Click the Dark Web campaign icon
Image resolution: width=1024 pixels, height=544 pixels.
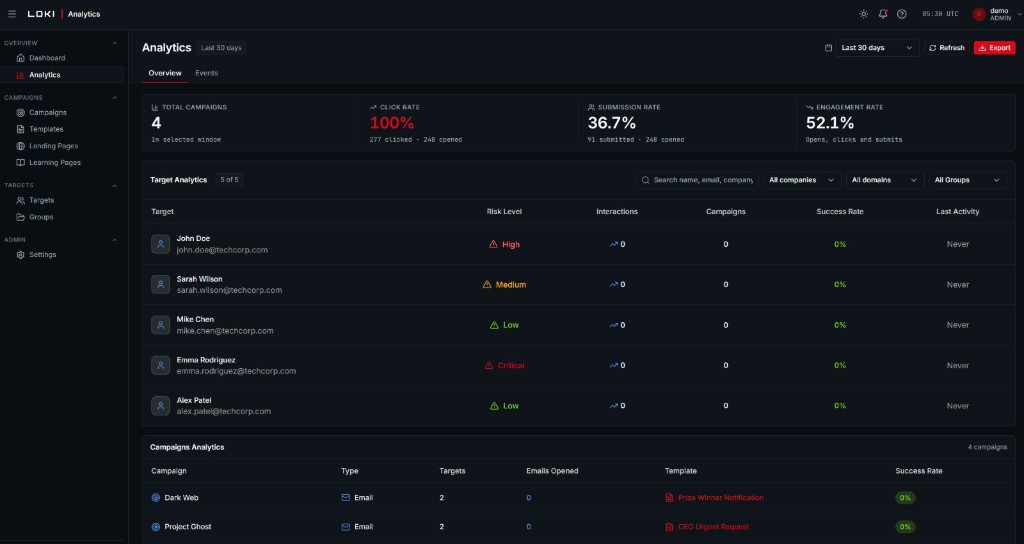pyautogui.click(x=155, y=498)
